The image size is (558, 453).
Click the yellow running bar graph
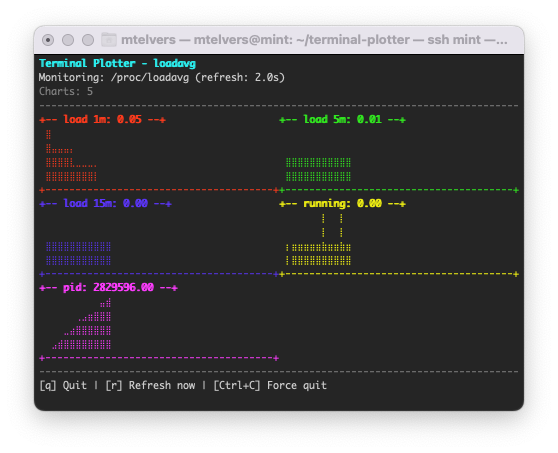pyautogui.click(x=319, y=239)
